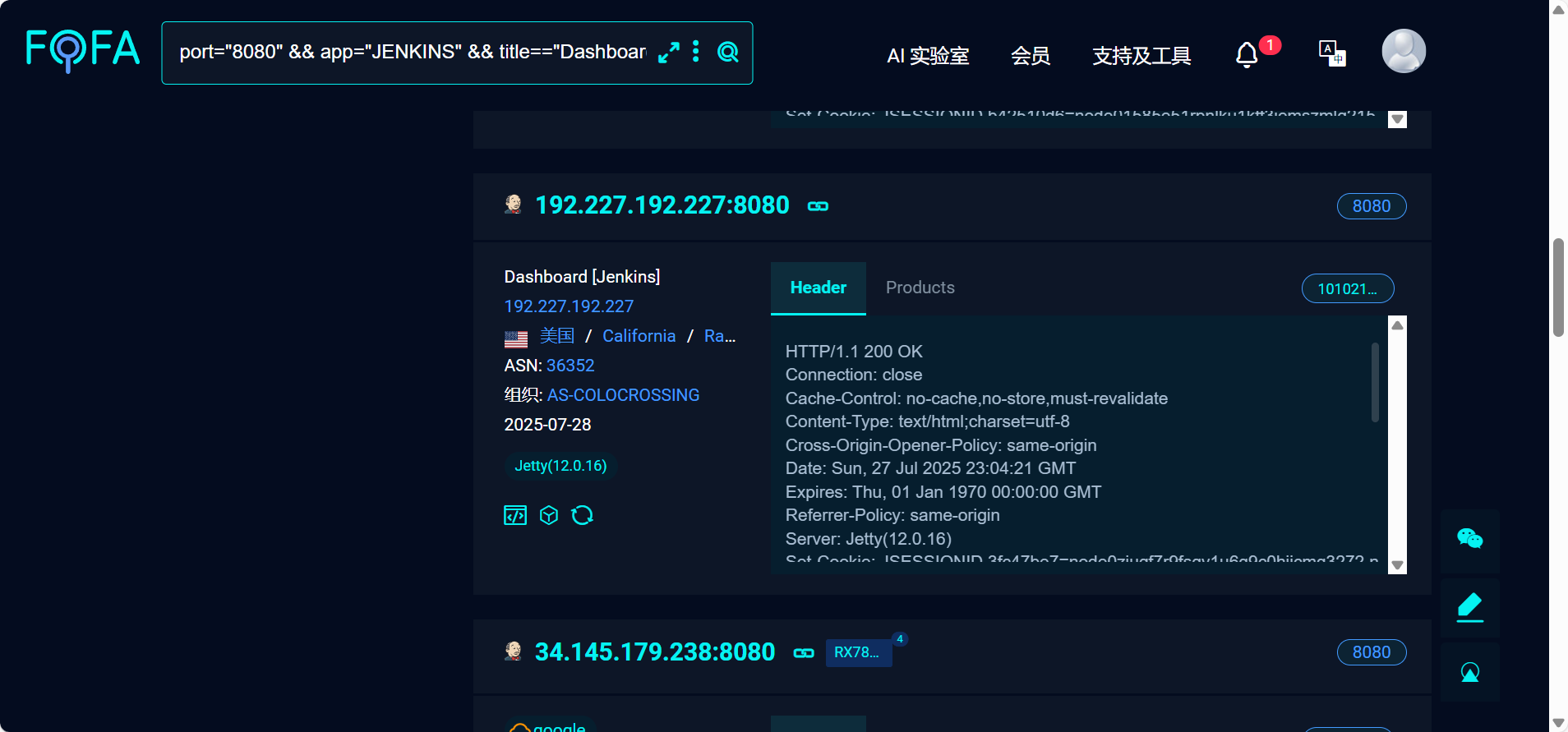Select the Cross-Origin-Opener-Policy header line

coord(941,445)
